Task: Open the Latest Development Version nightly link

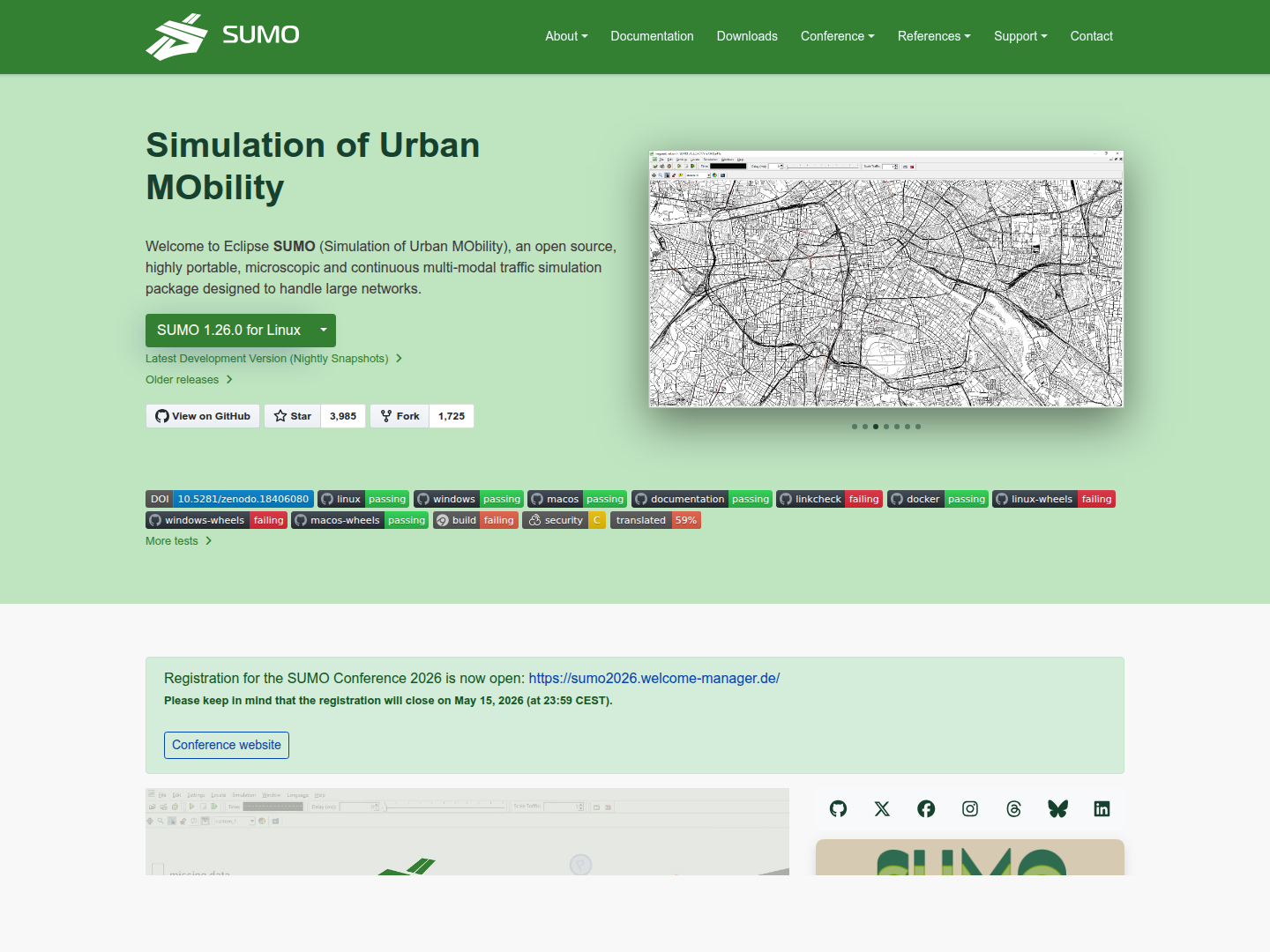Action: click(x=274, y=359)
